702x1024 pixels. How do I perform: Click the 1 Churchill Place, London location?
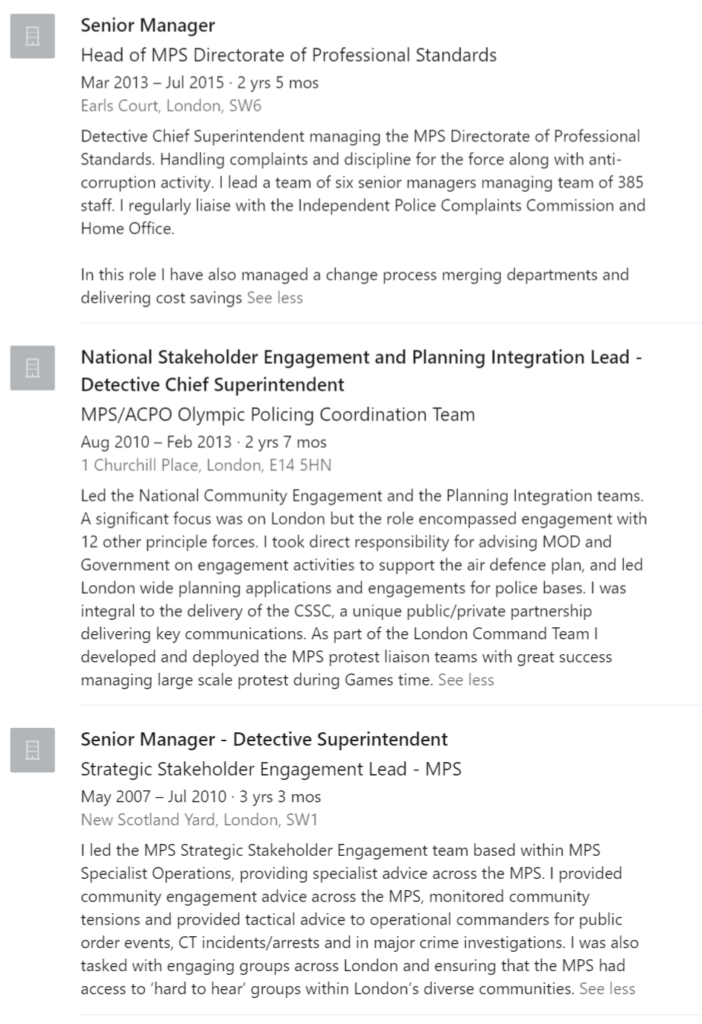tap(206, 465)
